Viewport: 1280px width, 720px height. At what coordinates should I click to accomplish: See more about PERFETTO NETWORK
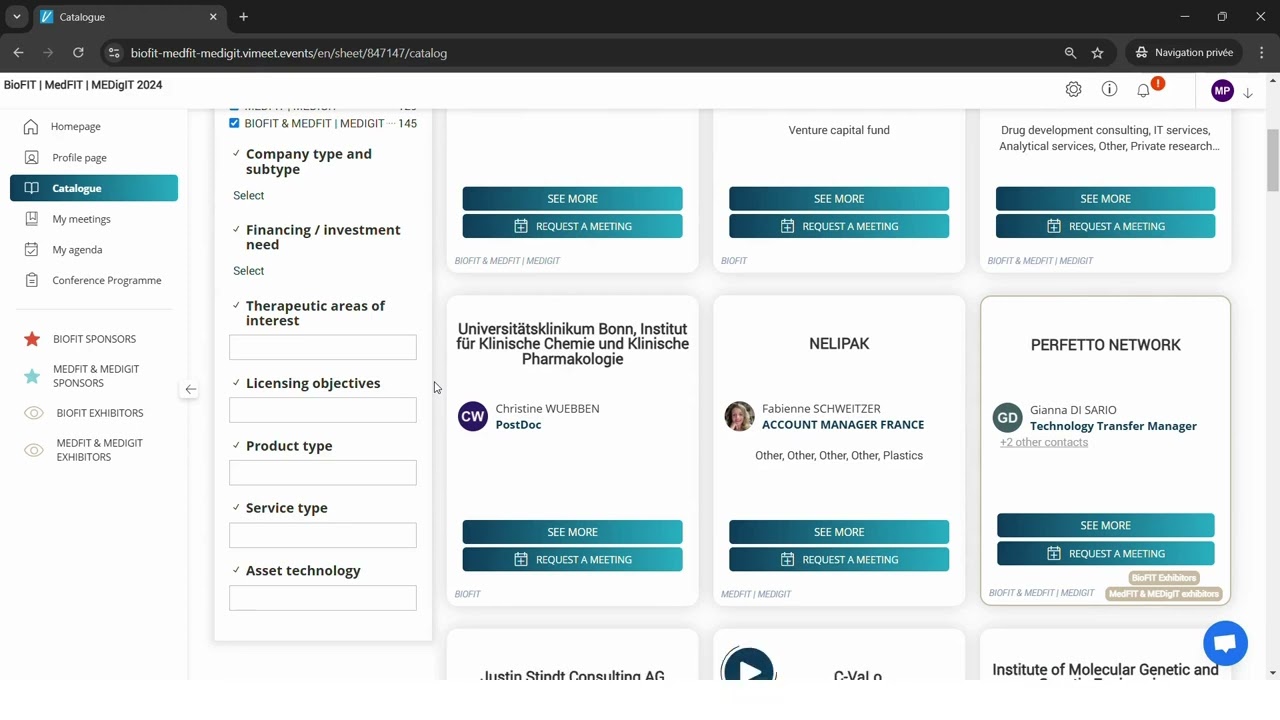[x=1106, y=526]
